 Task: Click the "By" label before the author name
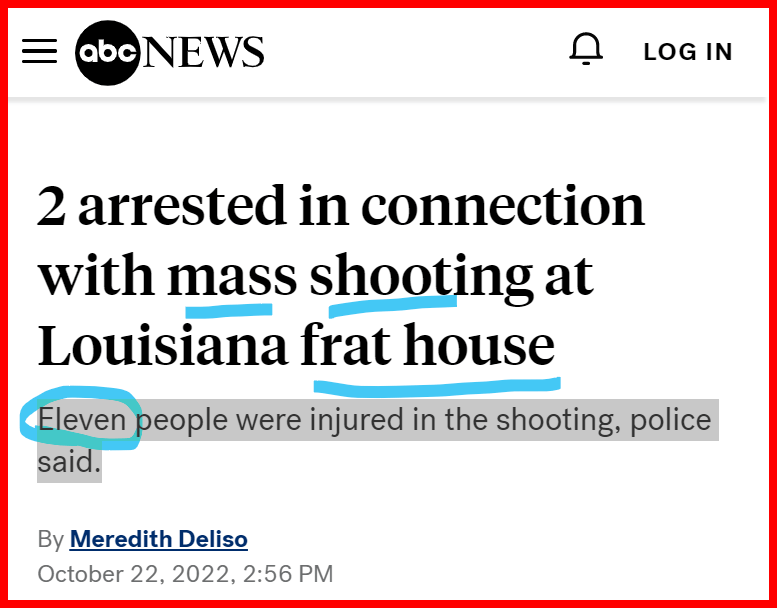coord(50,540)
